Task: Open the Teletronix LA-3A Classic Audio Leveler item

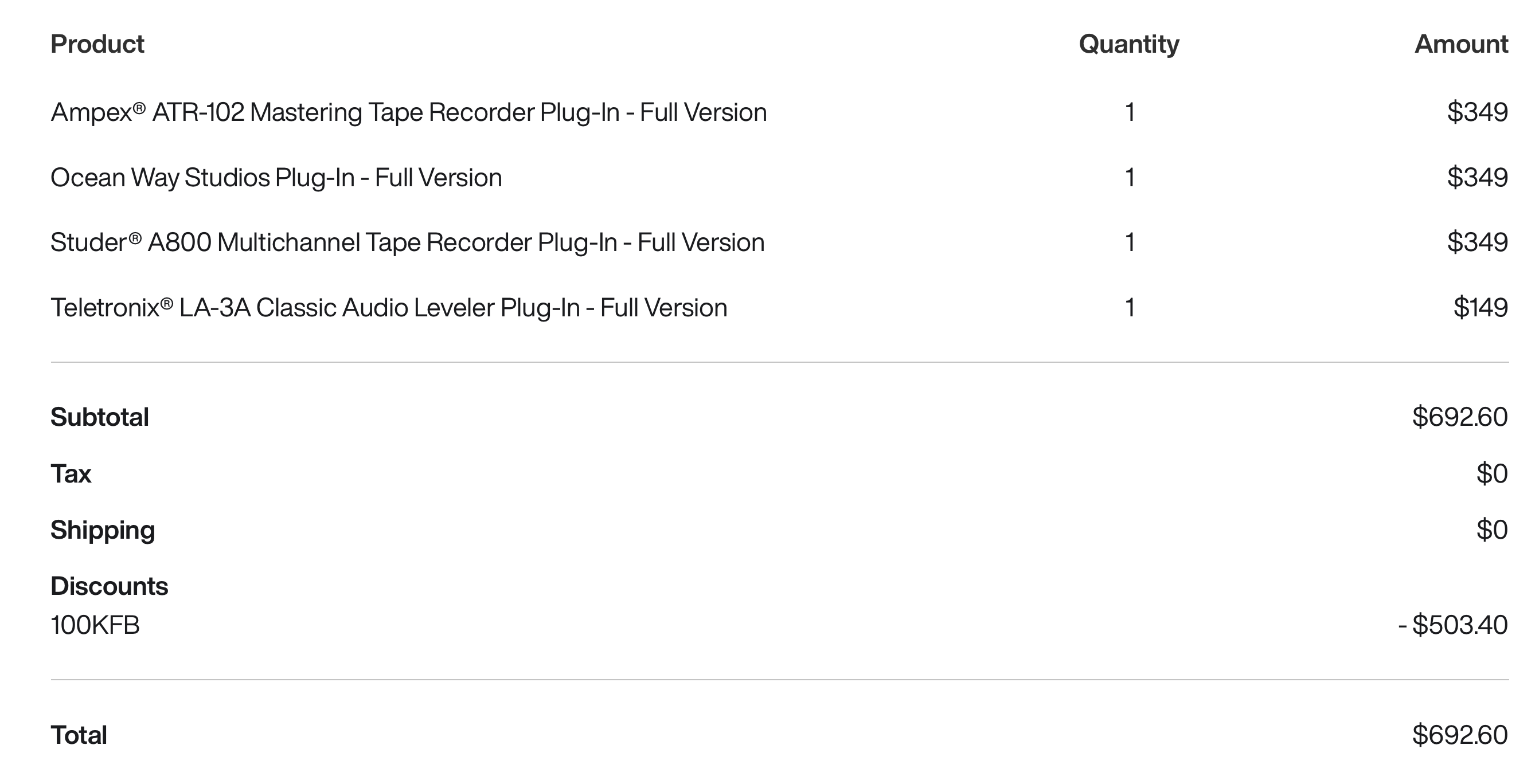Action: [388, 308]
